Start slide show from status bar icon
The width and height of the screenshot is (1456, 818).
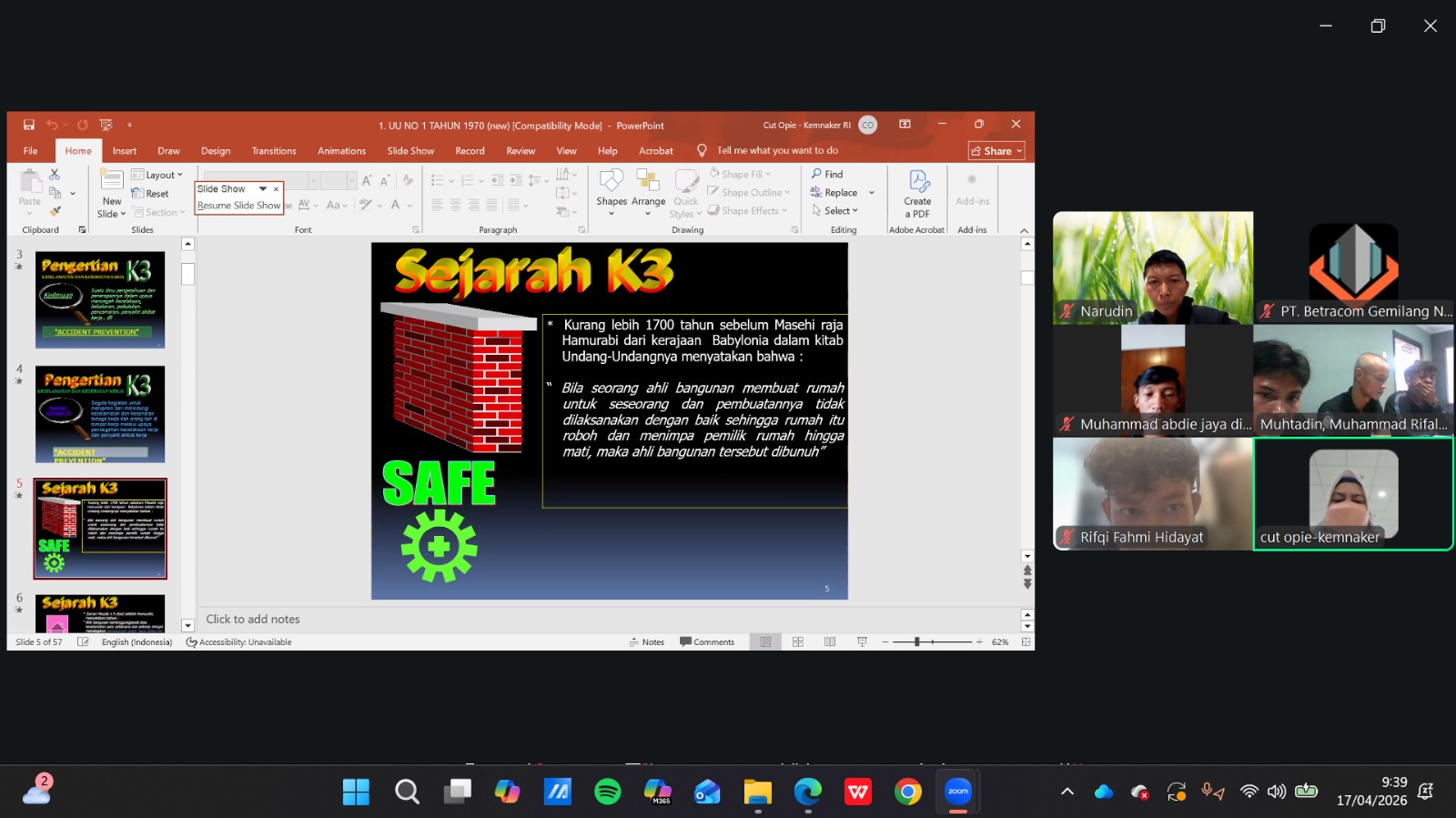coord(862,642)
